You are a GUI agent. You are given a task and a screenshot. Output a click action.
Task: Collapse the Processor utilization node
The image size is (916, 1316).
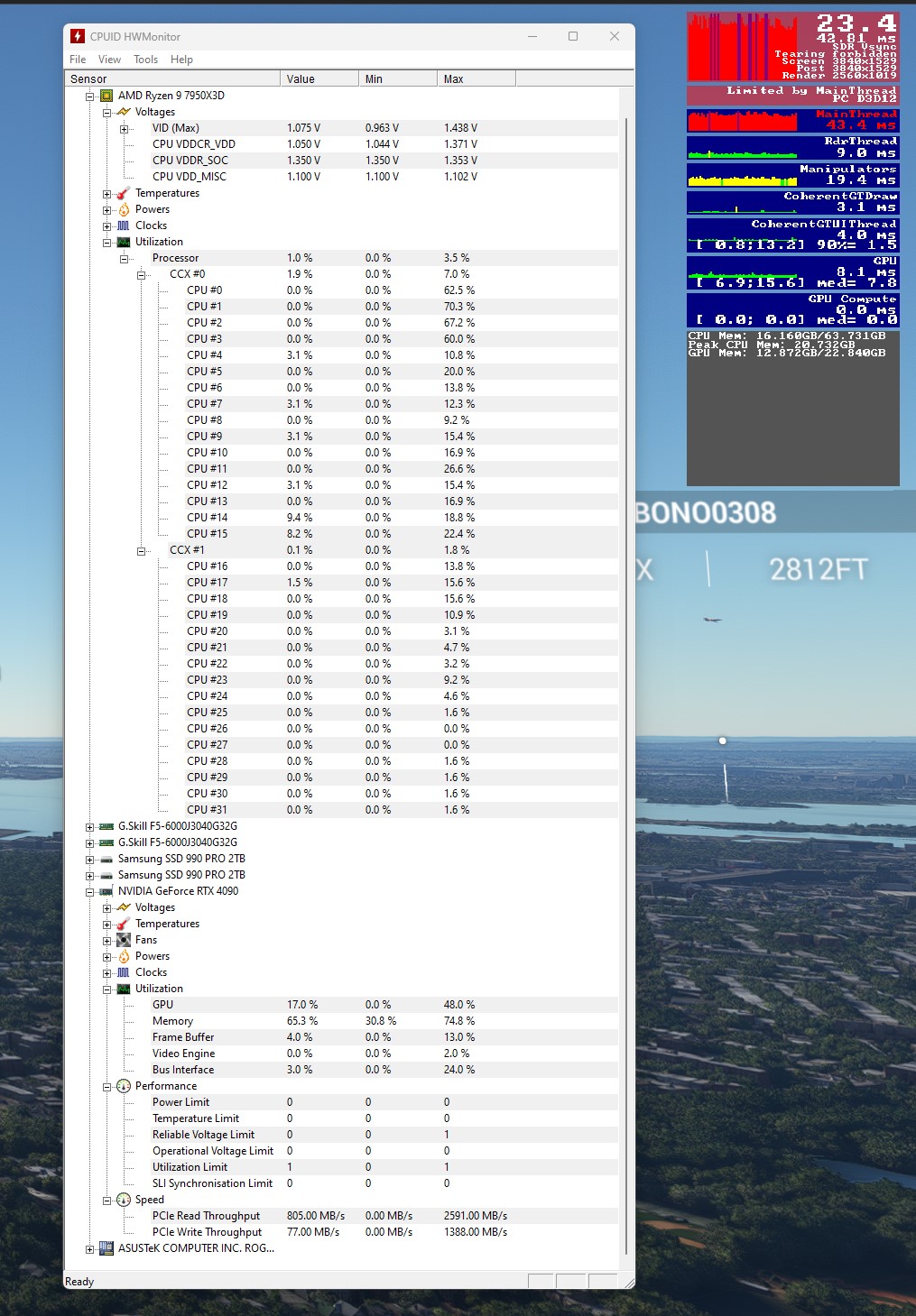[x=124, y=258]
